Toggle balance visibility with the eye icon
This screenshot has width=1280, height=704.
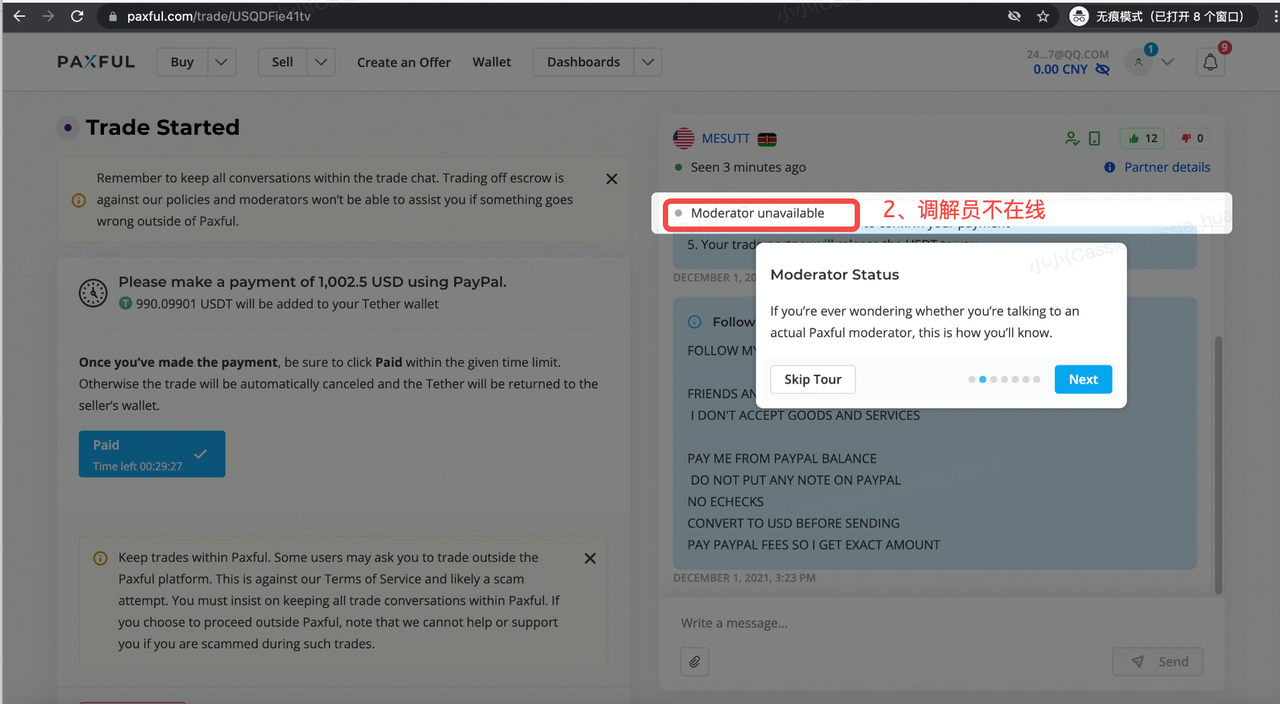pos(1102,69)
